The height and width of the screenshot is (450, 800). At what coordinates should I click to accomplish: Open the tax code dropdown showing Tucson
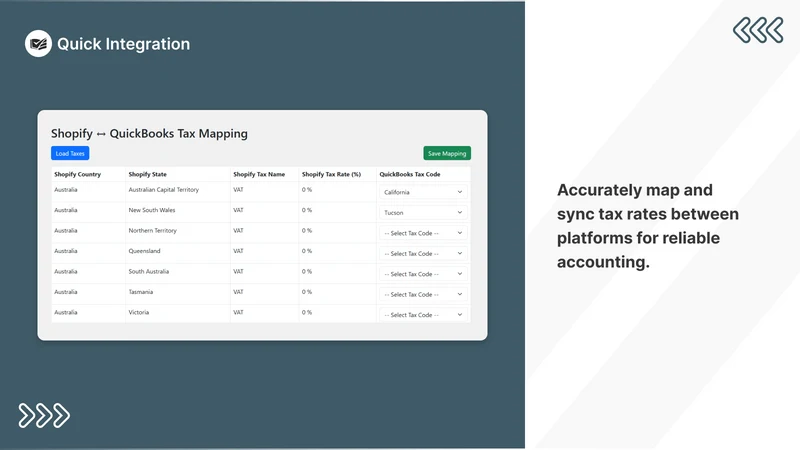tap(423, 213)
